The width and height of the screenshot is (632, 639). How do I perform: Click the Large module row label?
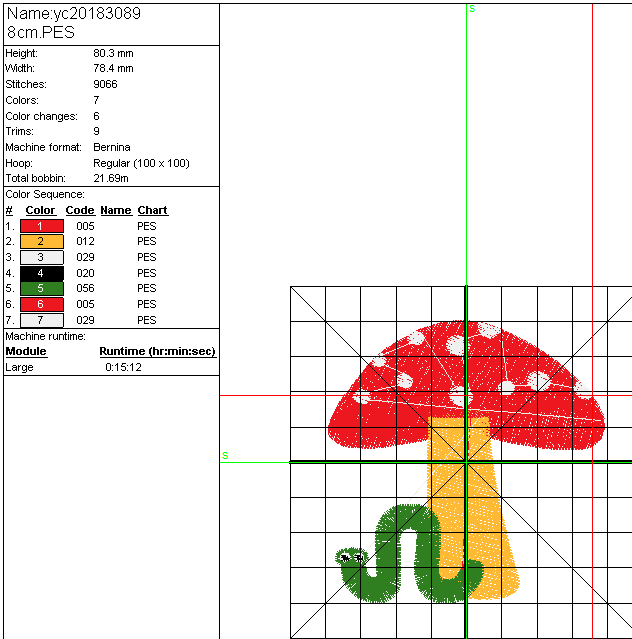[x=19, y=368]
